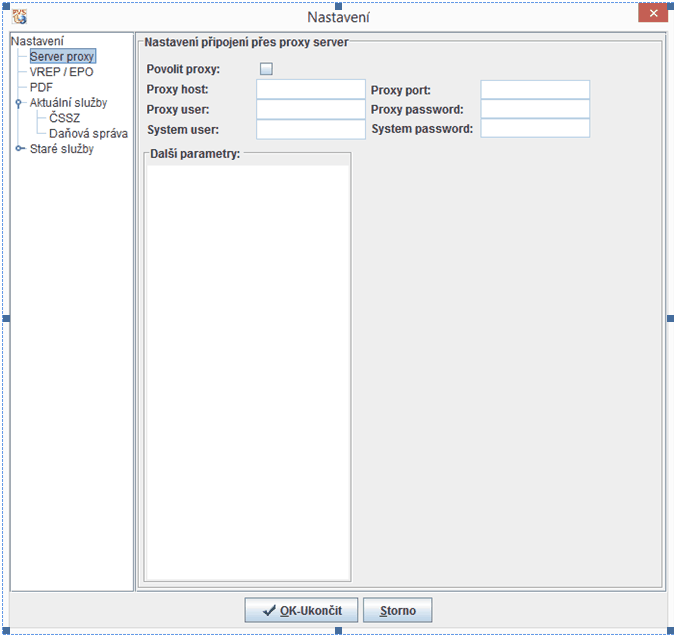Select Daňová správa in the tree
Image resolution: width=674 pixels, height=638 pixels.
[x=88, y=133]
